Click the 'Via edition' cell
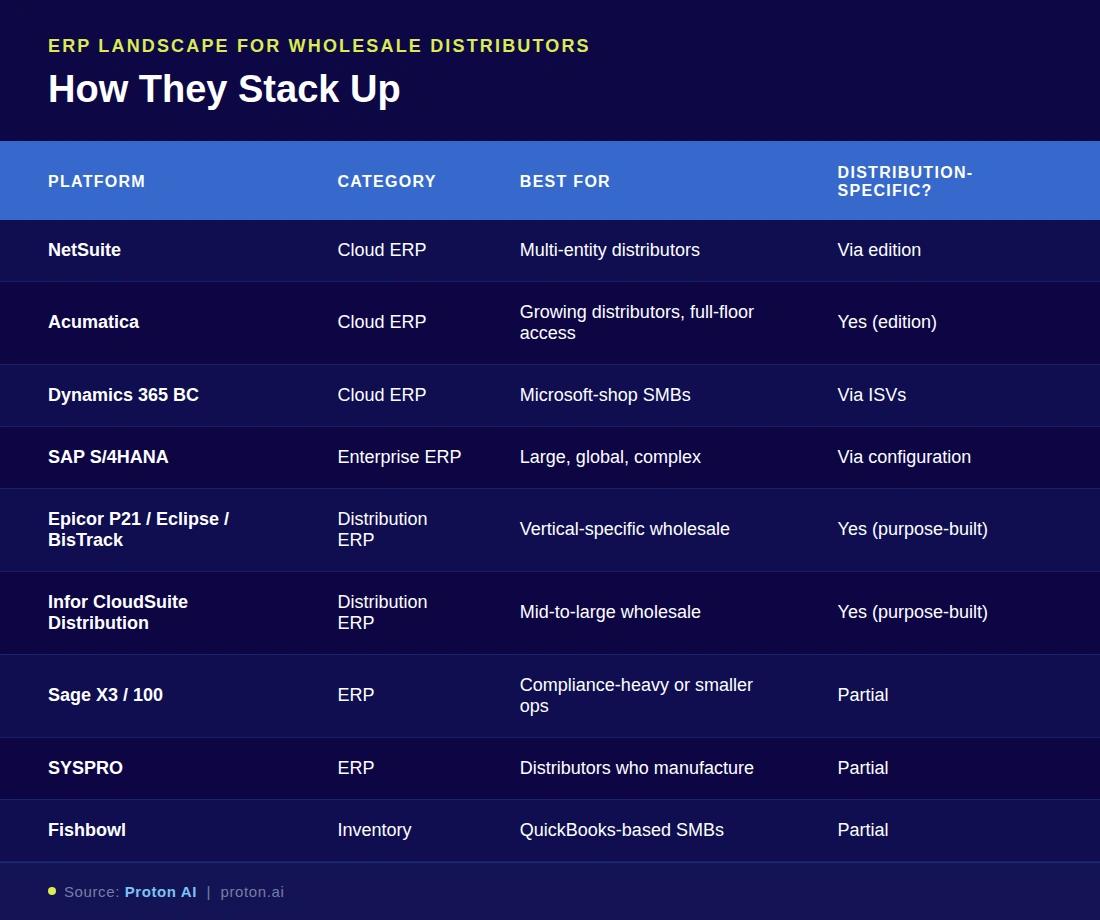This screenshot has height=920, width=1100. pyautogui.click(x=879, y=250)
